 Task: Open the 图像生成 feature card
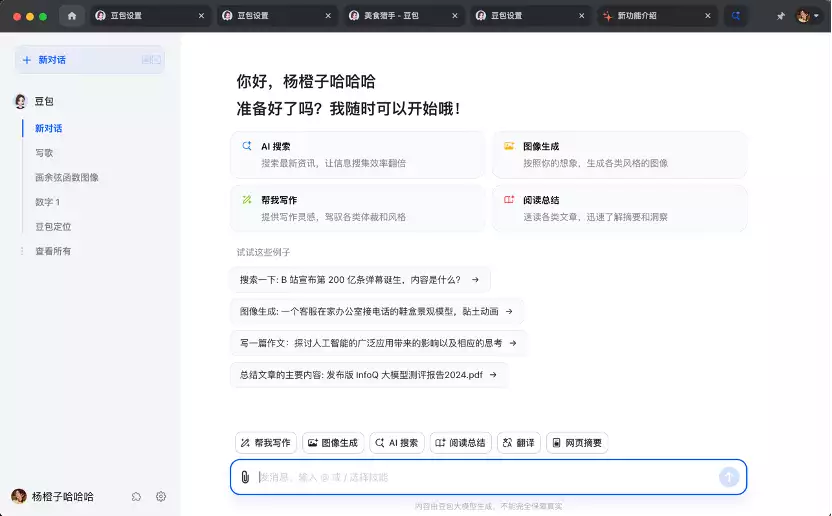tap(620, 154)
